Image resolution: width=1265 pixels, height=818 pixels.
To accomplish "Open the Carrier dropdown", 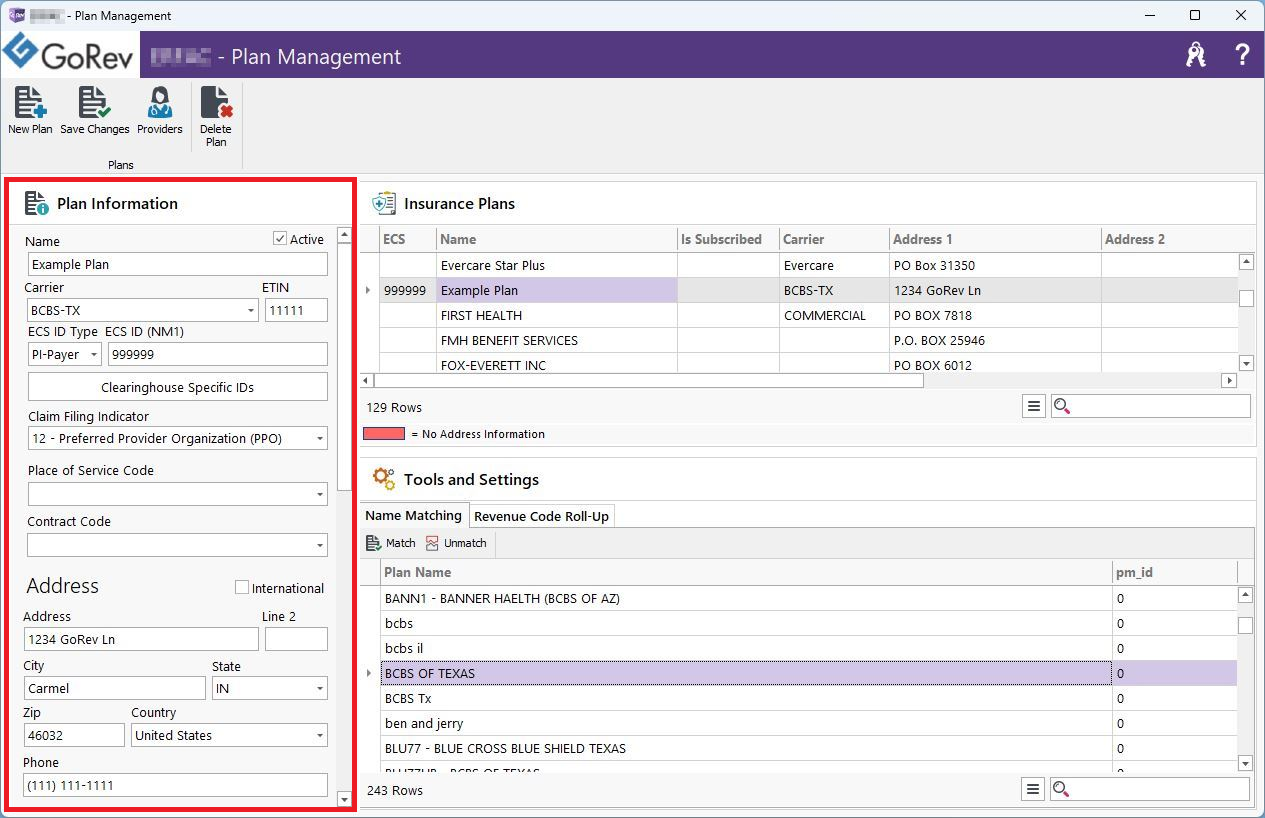I will coord(251,311).
